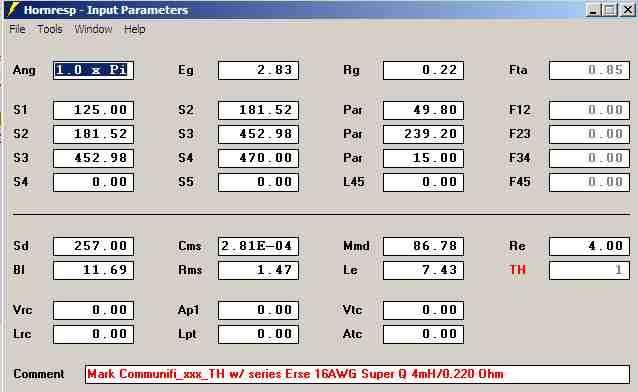638x392 pixels.
Task: Click the Par field showing 49.80
Action: (x=423, y=110)
